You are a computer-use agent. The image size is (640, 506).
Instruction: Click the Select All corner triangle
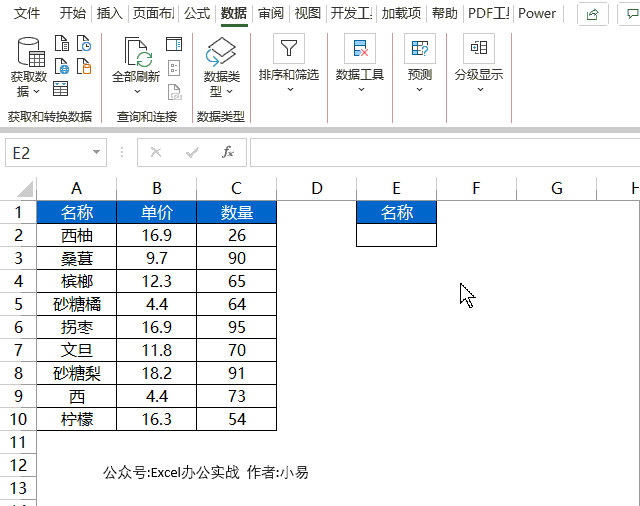(24, 189)
